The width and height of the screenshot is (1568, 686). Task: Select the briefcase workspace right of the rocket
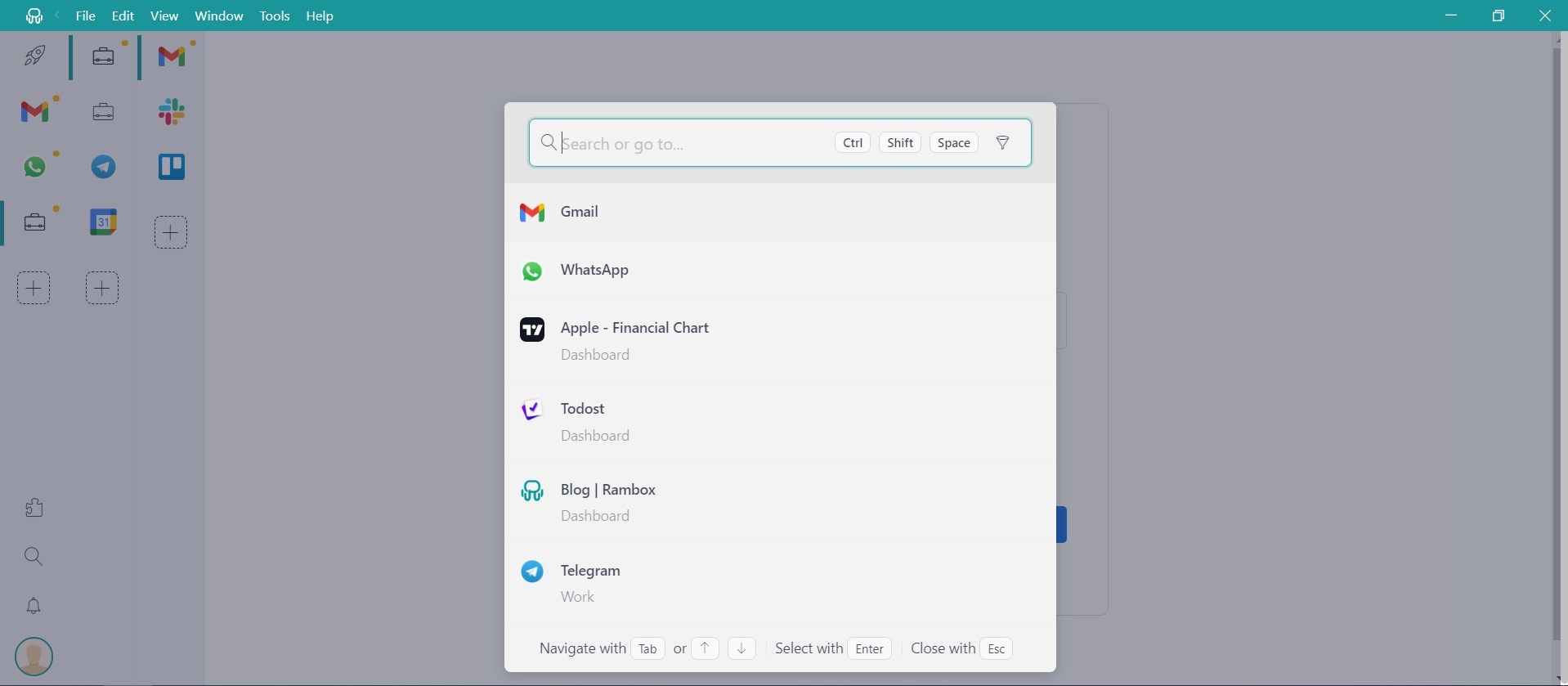pyautogui.click(x=103, y=56)
